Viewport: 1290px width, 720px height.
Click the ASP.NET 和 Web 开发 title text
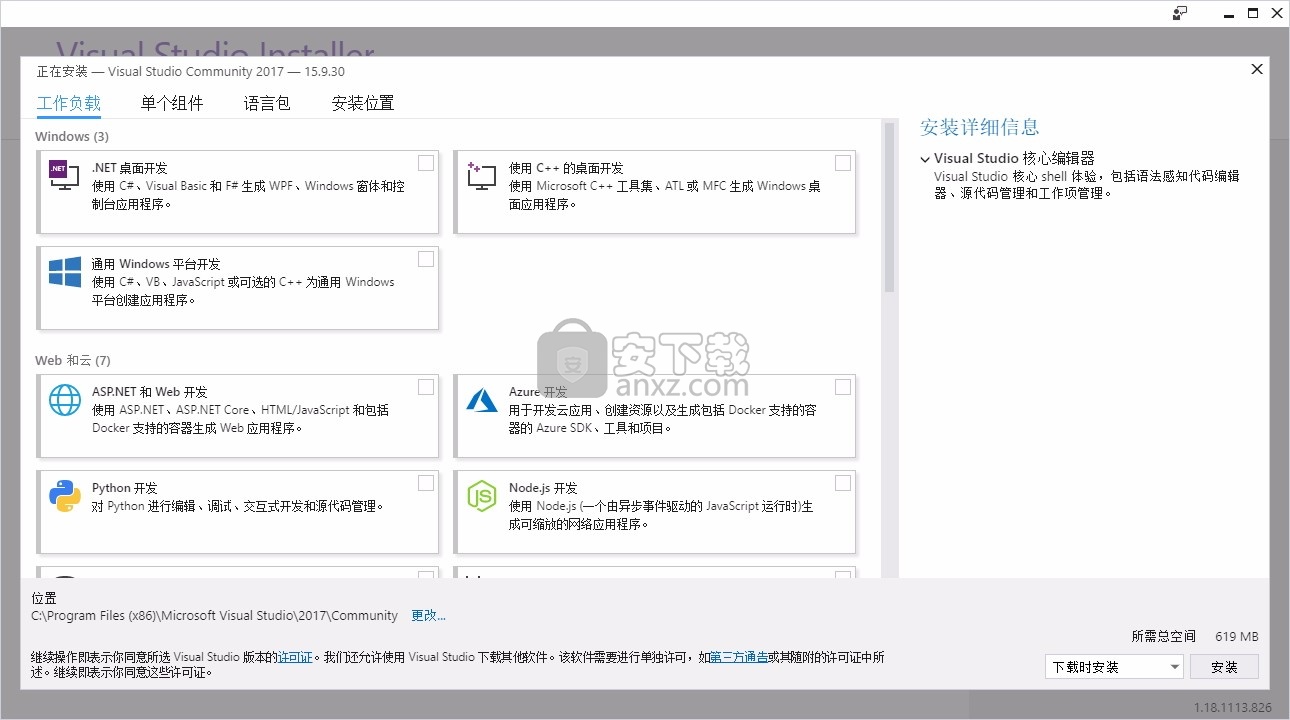[150, 392]
